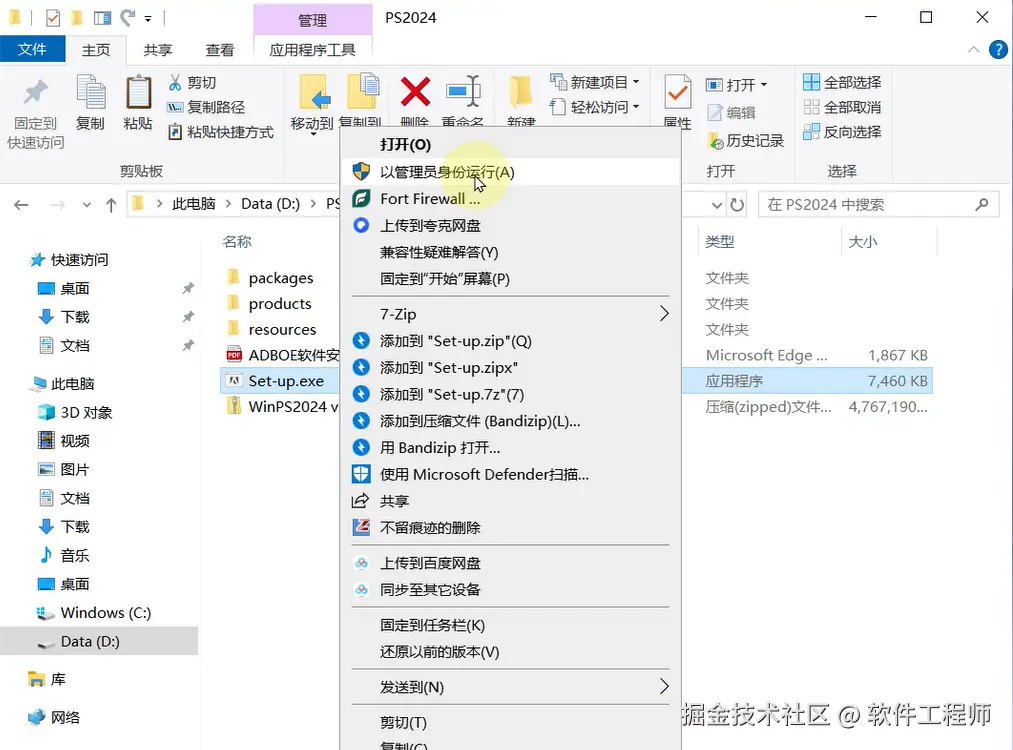This screenshot has width=1013, height=750.
Task: Scan with Microsoft Defender
Action: coord(510,474)
